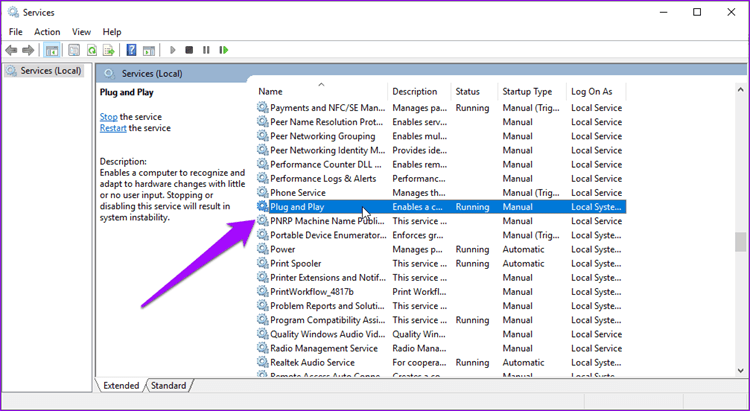Select the Payments and NFC/SE Man... row
The image size is (750, 411).
pyautogui.click(x=441, y=108)
